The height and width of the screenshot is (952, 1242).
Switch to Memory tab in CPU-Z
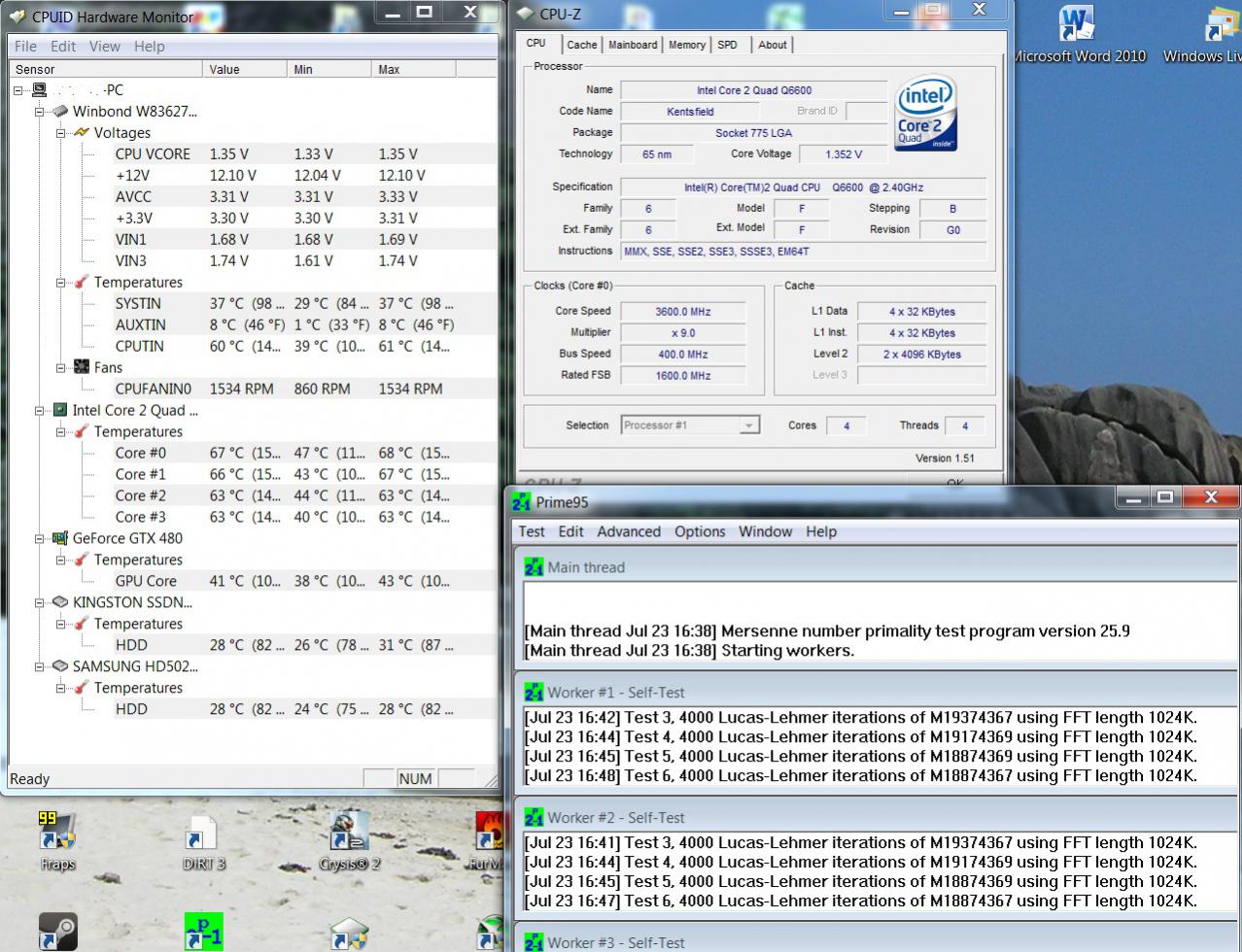pyautogui.click(x=687, y=45)
